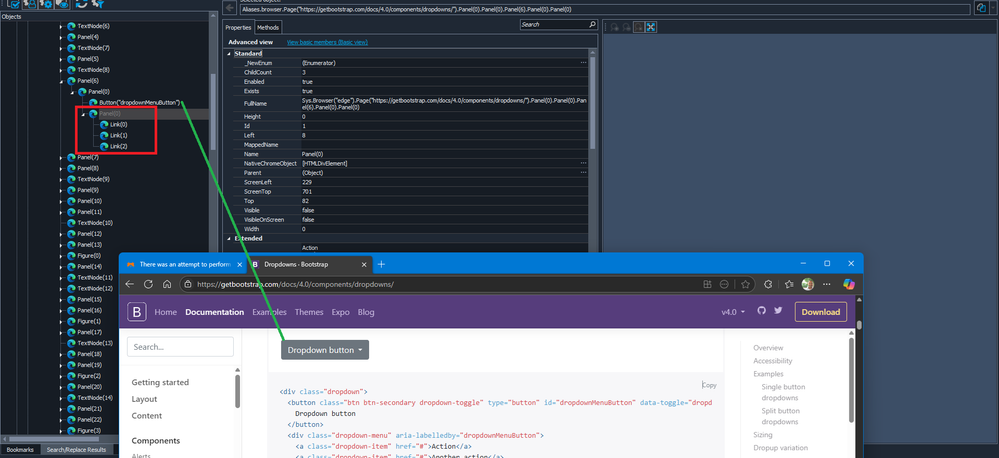The height and width of the screenshot is (458, 999).
Task: Click the Copilot icon in Edge toolbar
Action: (x=849, y=284)
